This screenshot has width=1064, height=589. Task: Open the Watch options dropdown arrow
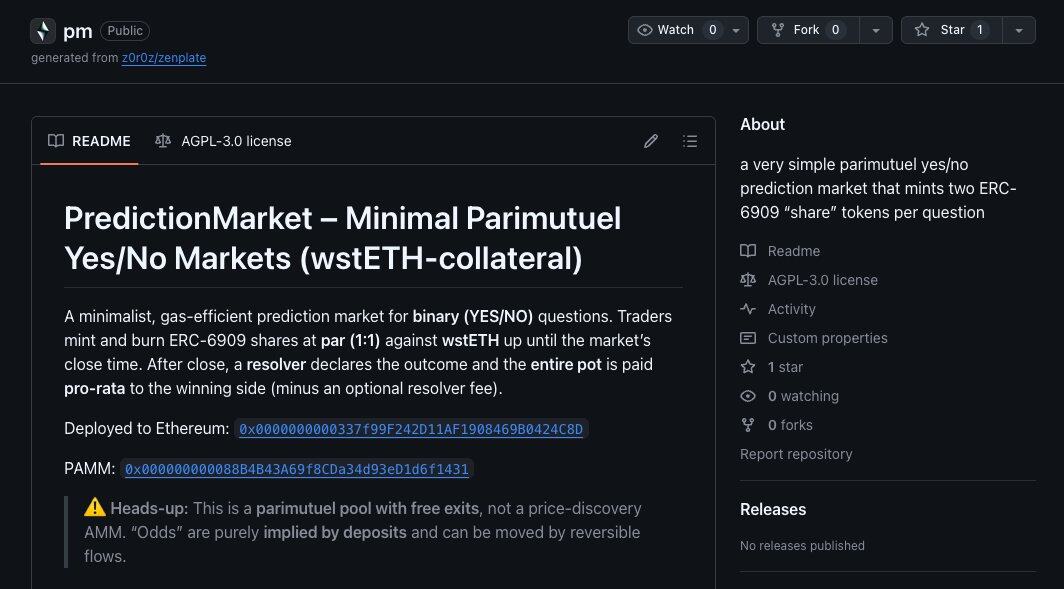click(x=736, y=30)
